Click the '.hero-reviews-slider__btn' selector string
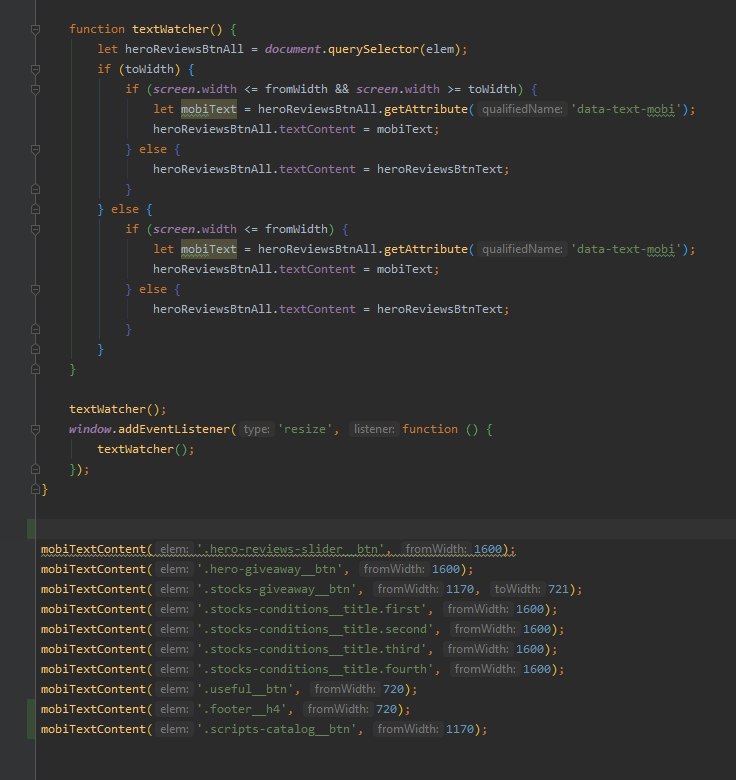The image size is (736, 780). [290, 549]
